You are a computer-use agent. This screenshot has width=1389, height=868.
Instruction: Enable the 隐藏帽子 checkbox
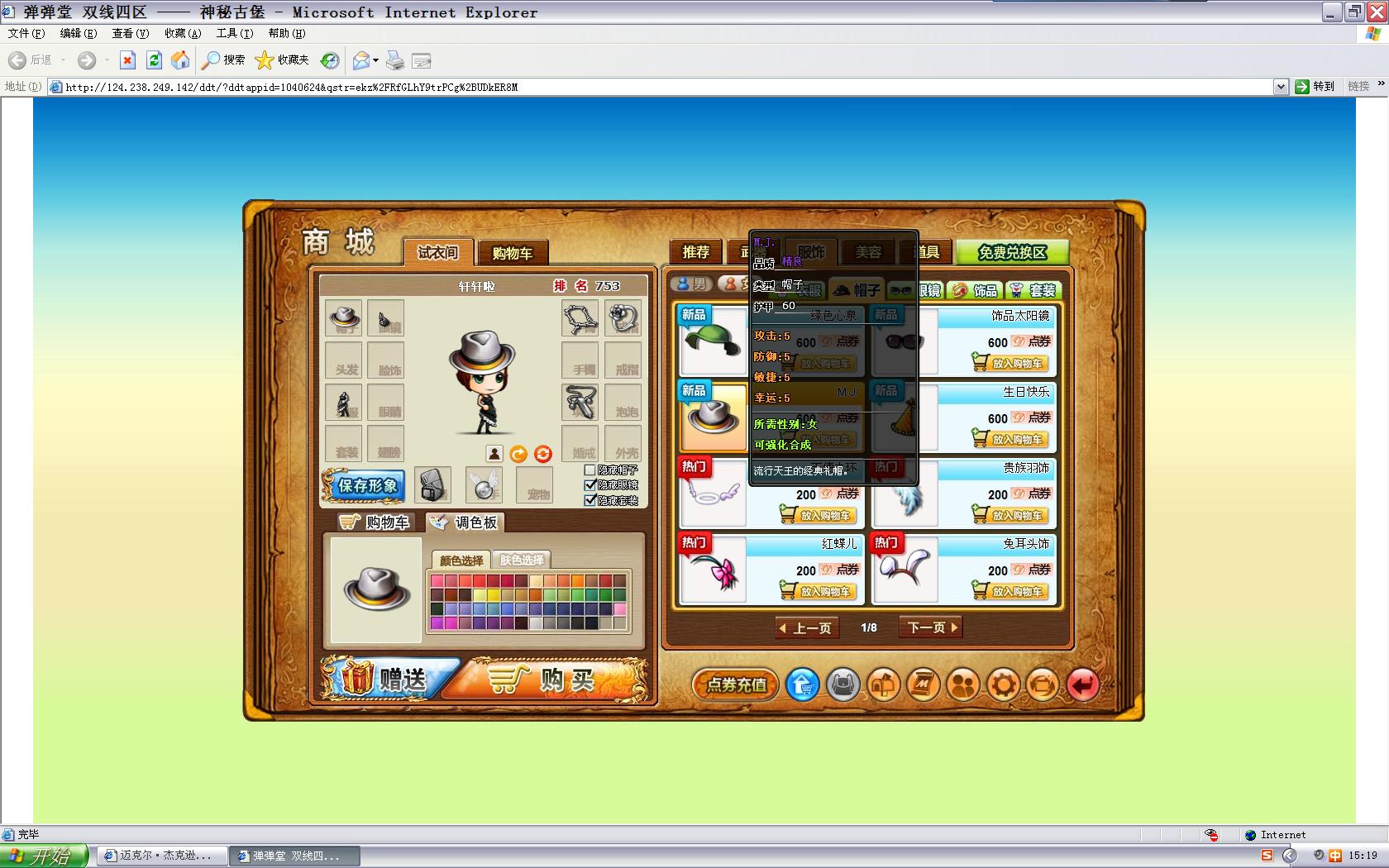tap(590, 470)
